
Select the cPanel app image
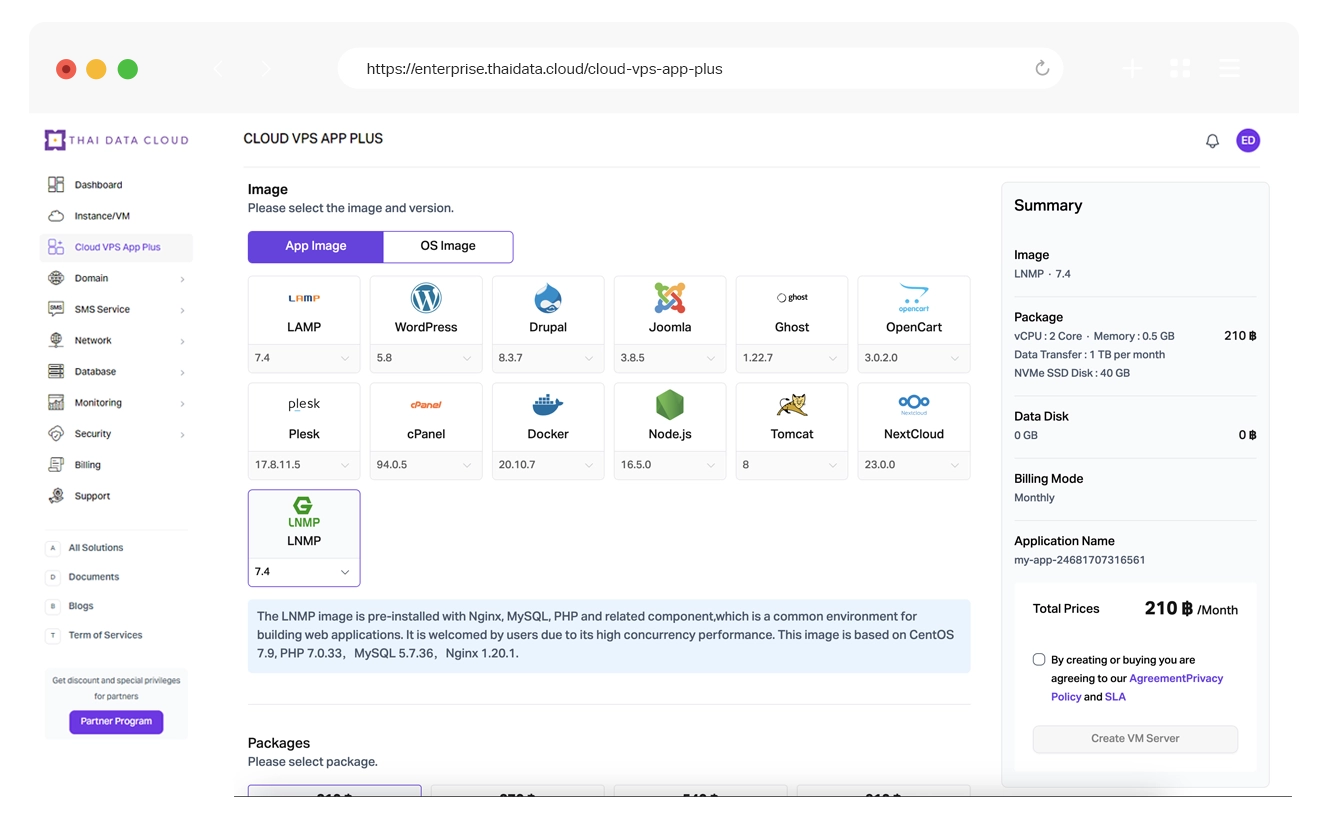pos(426,418)
